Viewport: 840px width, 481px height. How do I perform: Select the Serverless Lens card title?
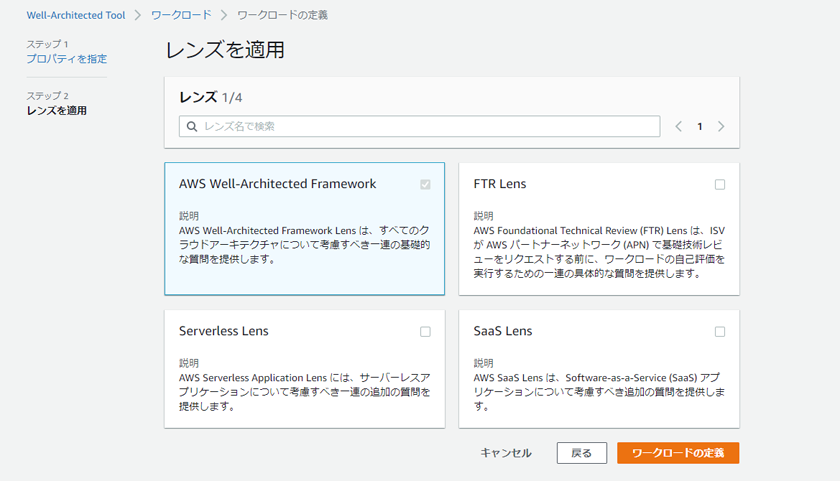[x=223, y=331]
